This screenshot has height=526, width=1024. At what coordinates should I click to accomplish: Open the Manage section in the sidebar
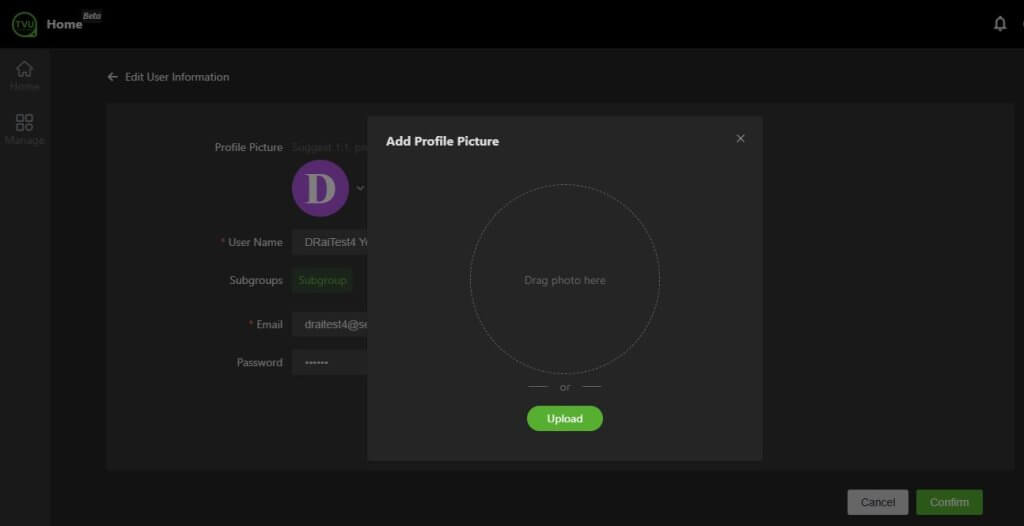click(25, 129)
